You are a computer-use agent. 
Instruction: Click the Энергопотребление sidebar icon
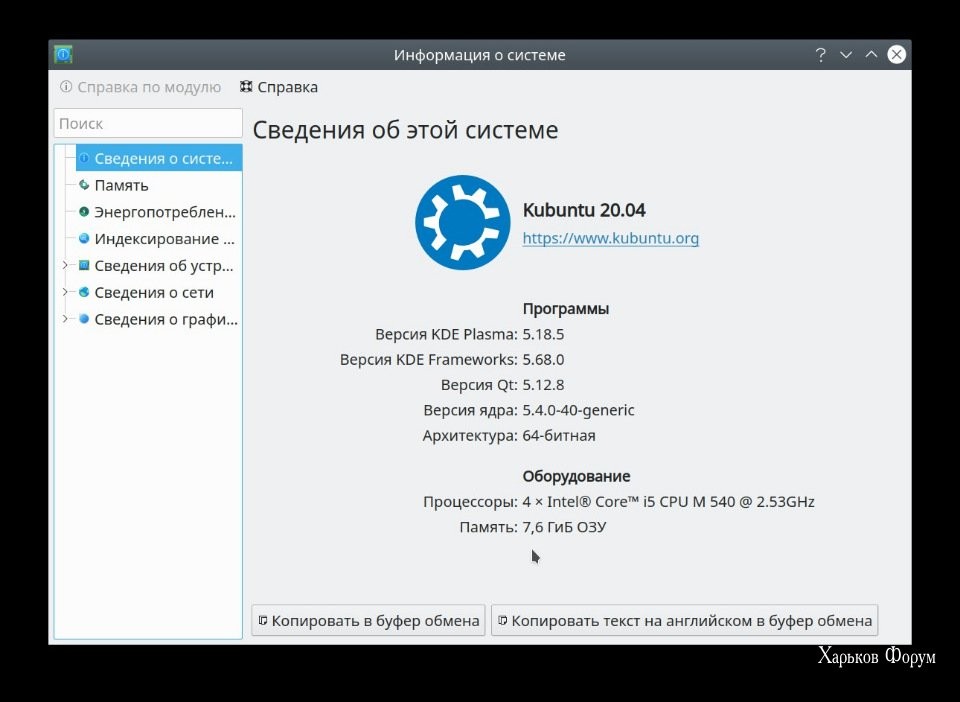(84, 212)
